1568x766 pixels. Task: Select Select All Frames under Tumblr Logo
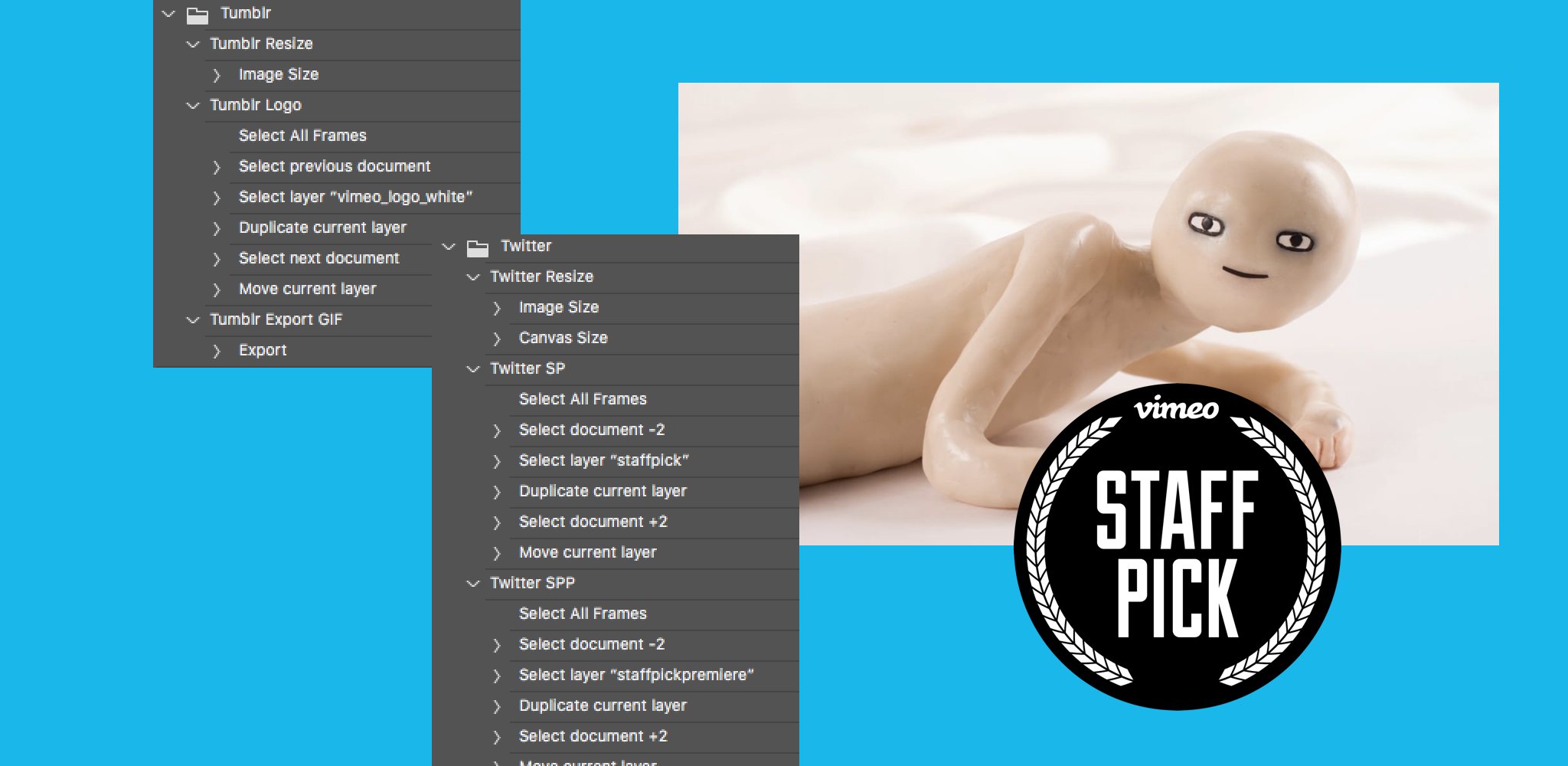[x=302, y=136]
